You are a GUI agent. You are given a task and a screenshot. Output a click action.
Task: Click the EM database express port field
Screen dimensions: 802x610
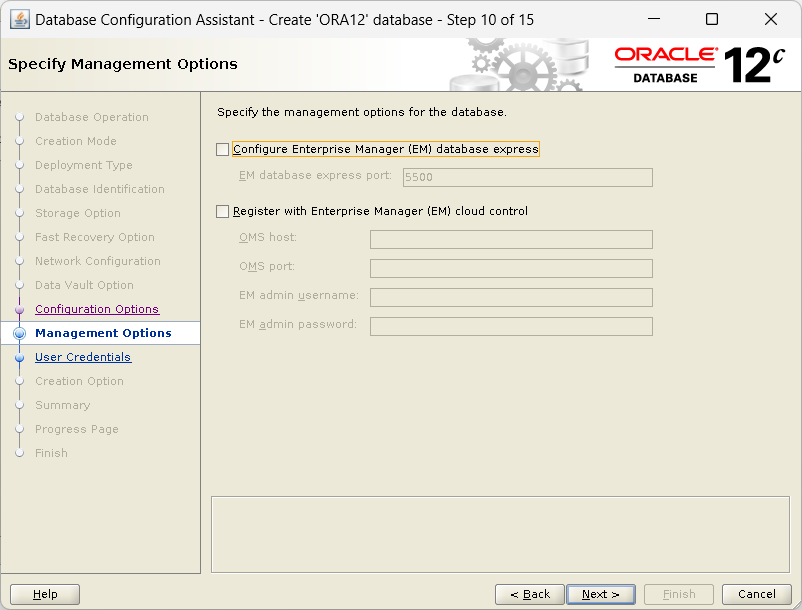click(527, 177)
